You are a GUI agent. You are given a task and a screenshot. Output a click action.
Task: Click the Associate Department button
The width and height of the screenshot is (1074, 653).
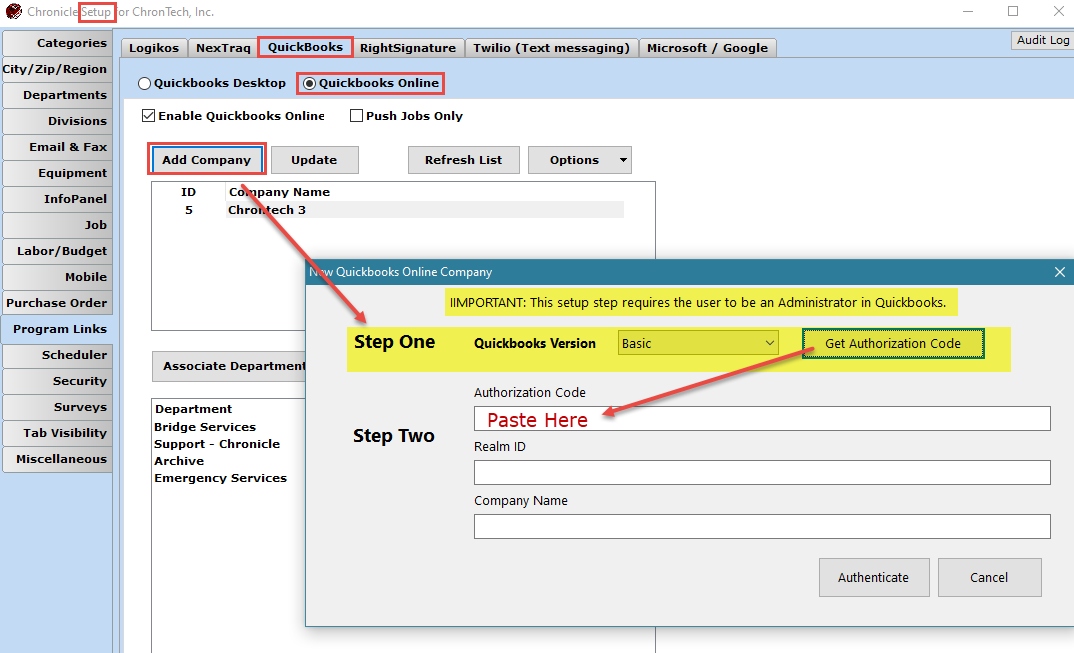(x=229, y=367)
